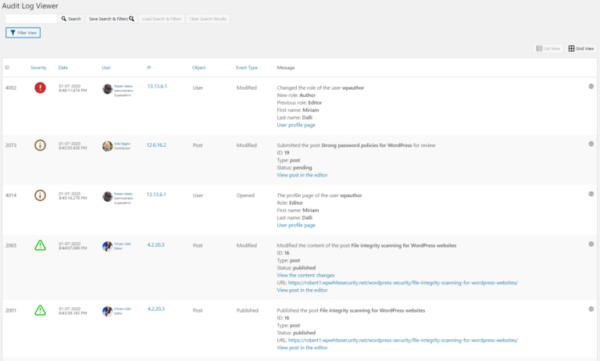Click the event ID 4002 cell
This screenshot has height=361, width=600.
click(11, 88)
